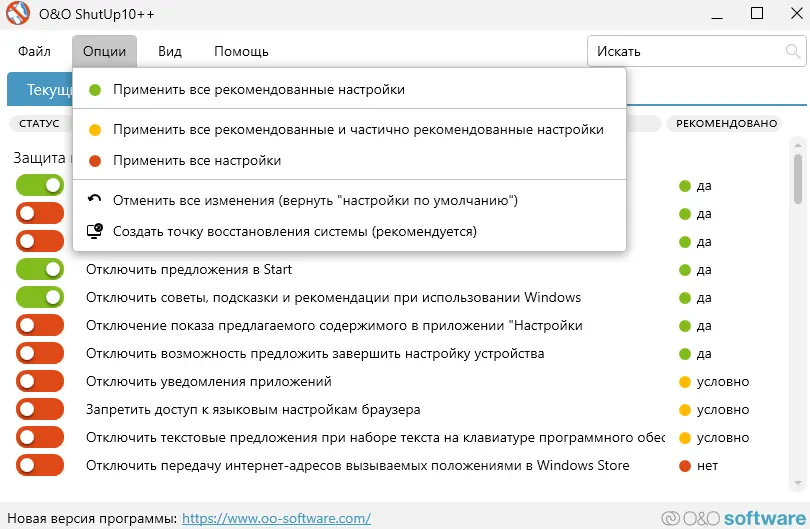Click the O&O ShutUp10++ app logo icon
Image resolution: width=810 pixels, height=529 pixels.
click(17, 16)
